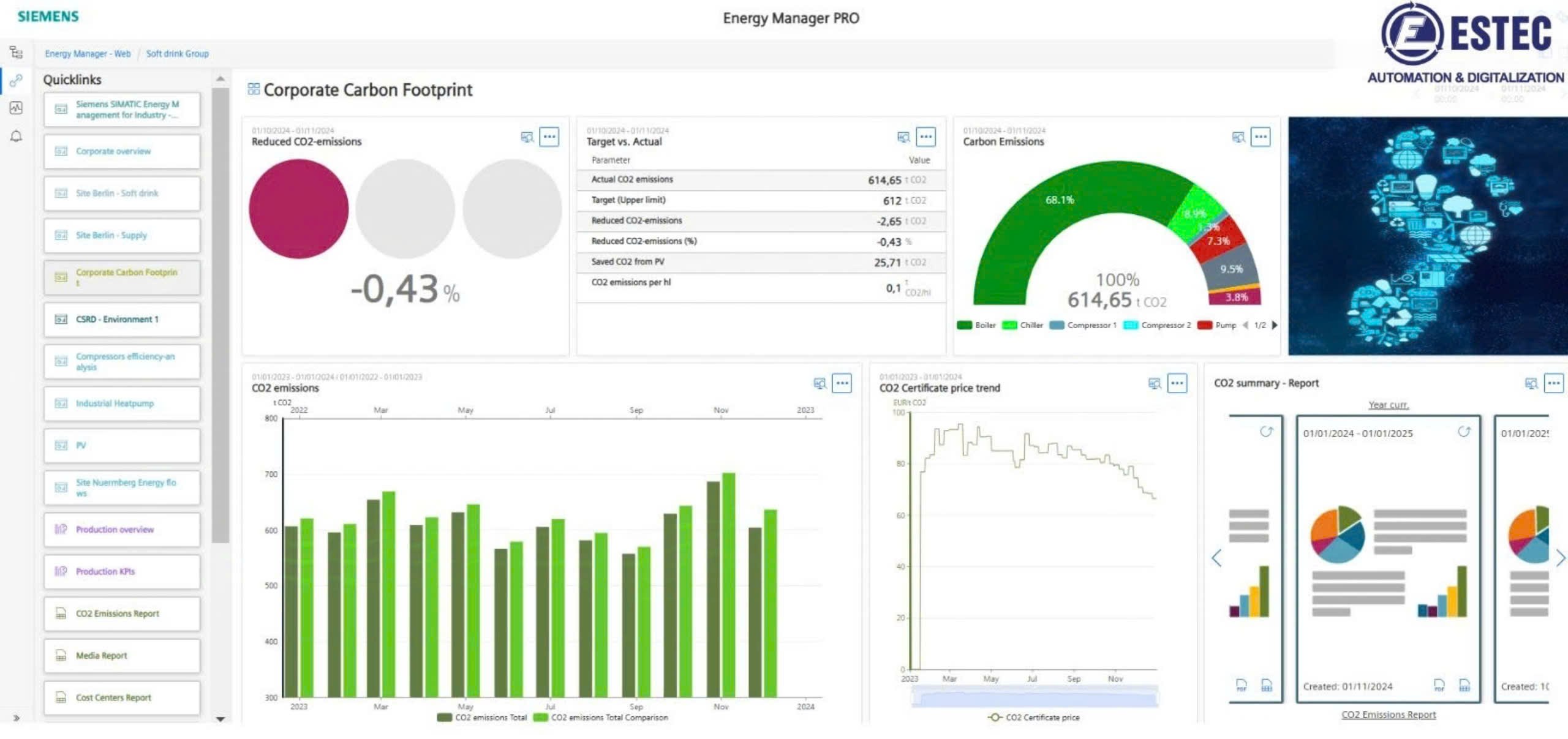The width and height of the screenshot is (1568, 739).
Task: Open the charts analysis sidebar icon
Action: point(17,108)
